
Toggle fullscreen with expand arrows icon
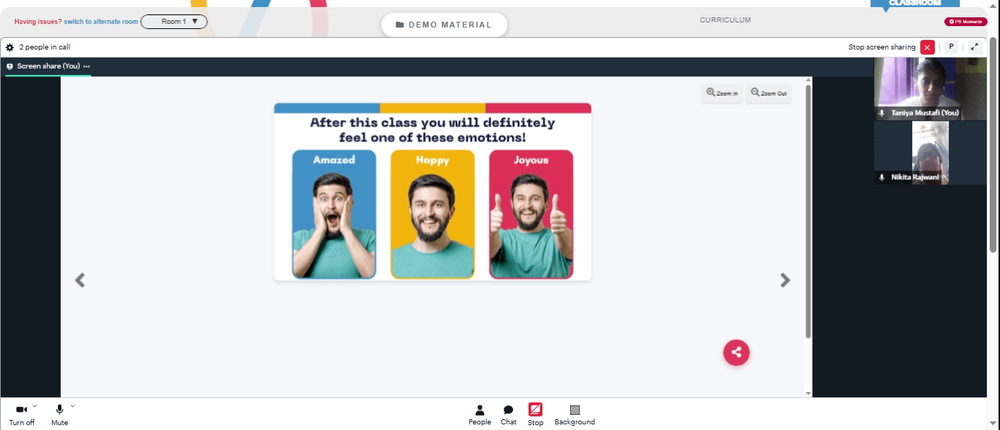point(974,47)
